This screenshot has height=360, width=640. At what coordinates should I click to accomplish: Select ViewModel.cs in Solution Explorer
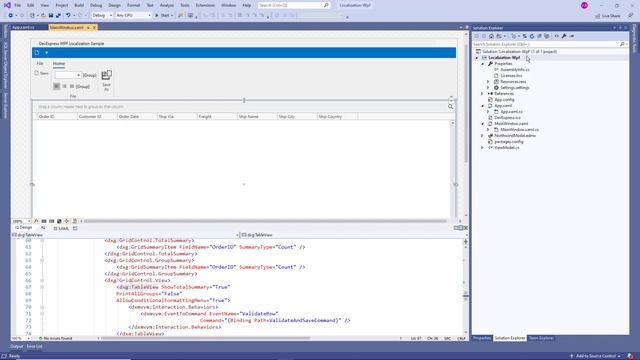[x=507, y=147]
